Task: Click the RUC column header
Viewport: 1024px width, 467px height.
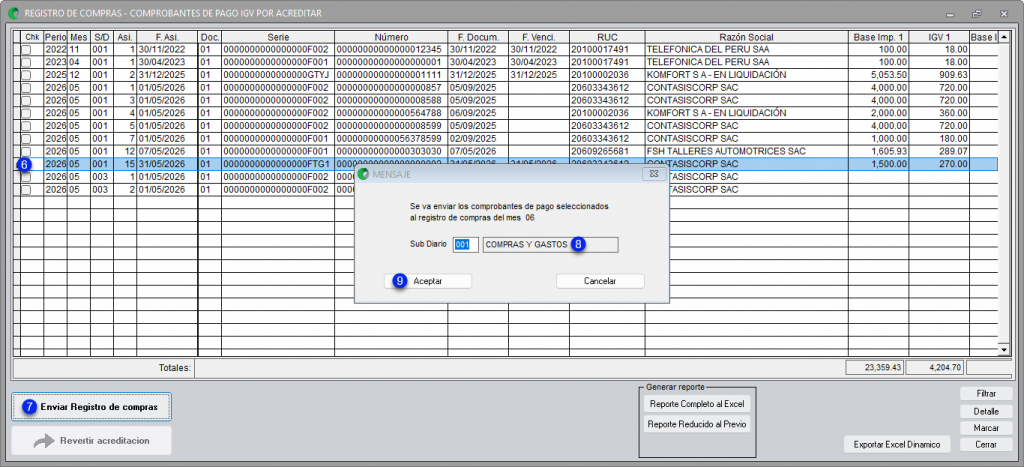Action: [x=607, y=37]
